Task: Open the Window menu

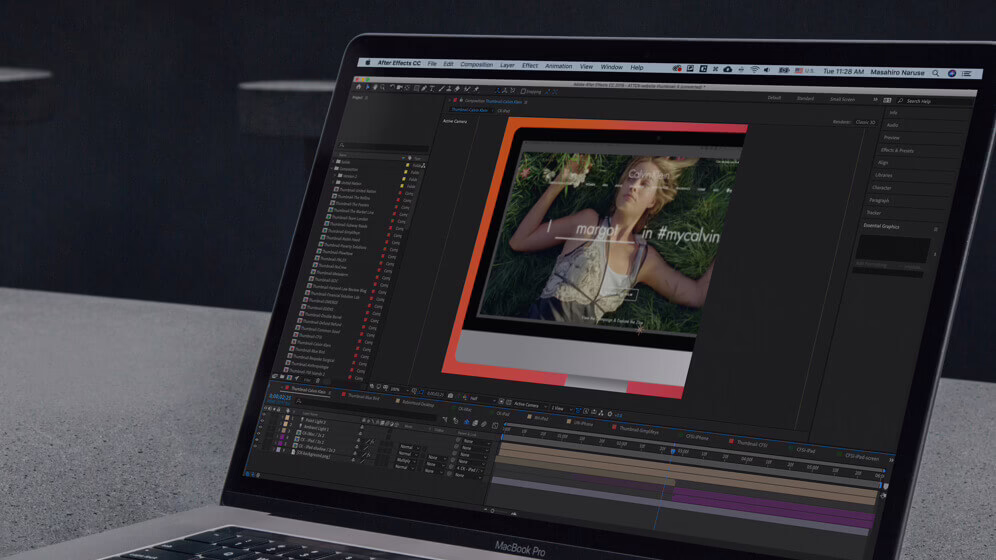Action: [611, 67]
